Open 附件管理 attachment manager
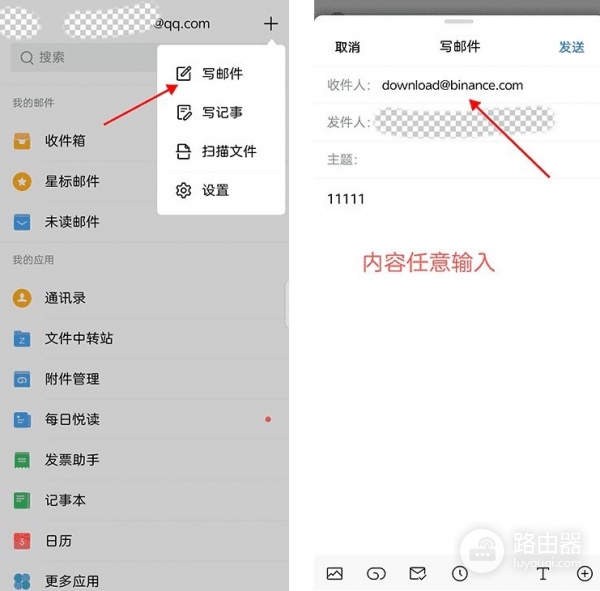This screenshot has height=591, width=600. pos(72,379)
